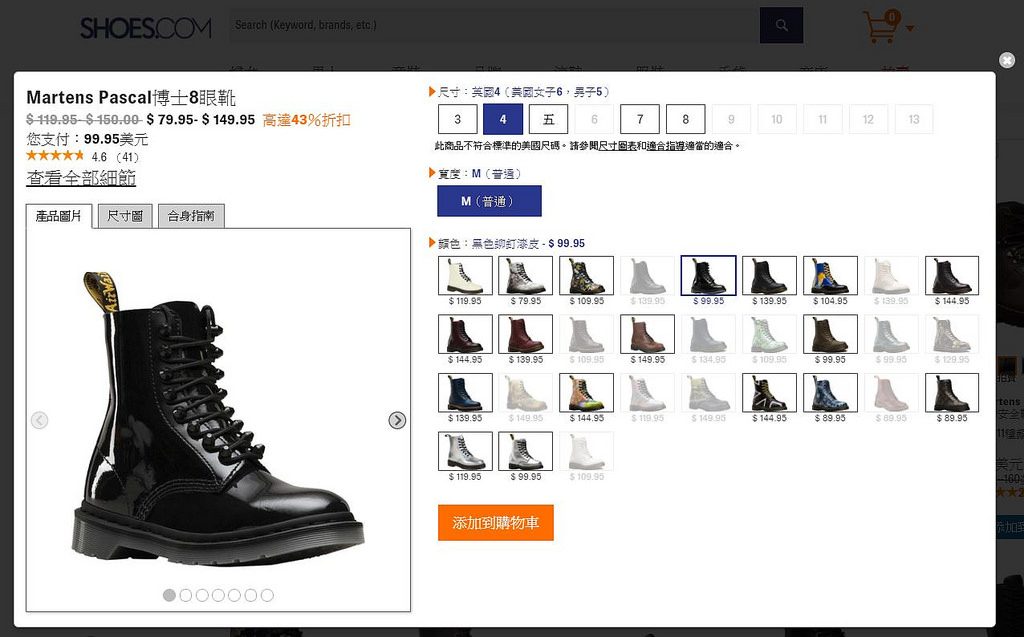Select size 7 option
Screen dimensions: 1024x637
coord(639,119)
